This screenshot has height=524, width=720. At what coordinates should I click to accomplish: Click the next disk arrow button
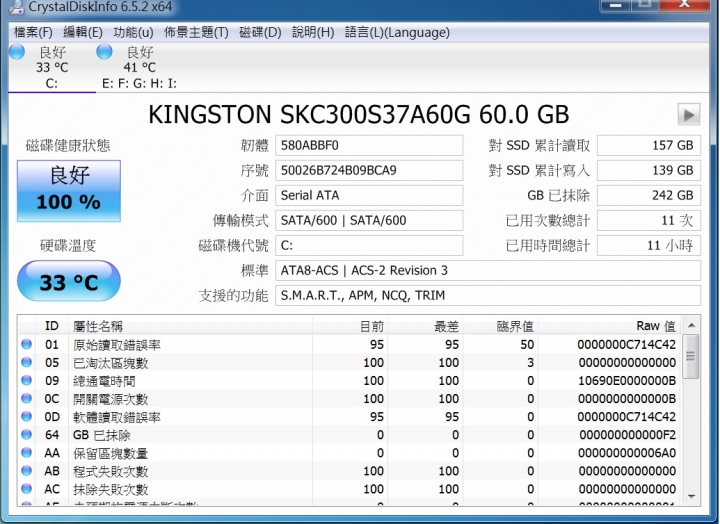click(x=689, y=114)
